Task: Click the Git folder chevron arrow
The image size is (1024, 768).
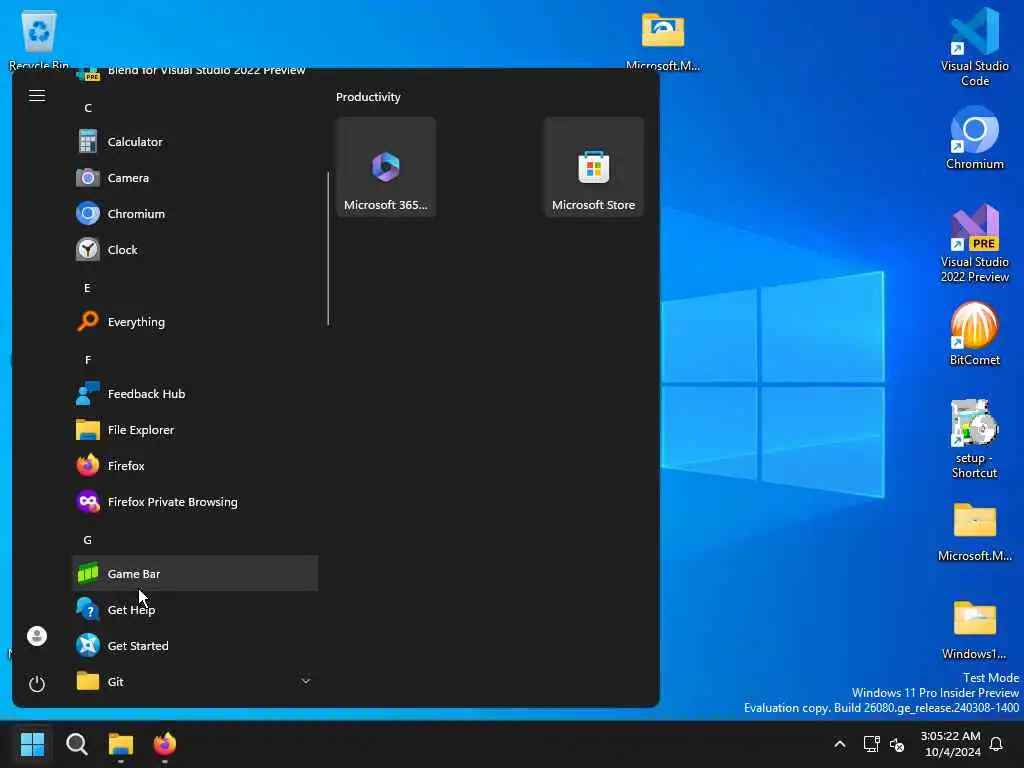Action: click(x=306, y=681)
